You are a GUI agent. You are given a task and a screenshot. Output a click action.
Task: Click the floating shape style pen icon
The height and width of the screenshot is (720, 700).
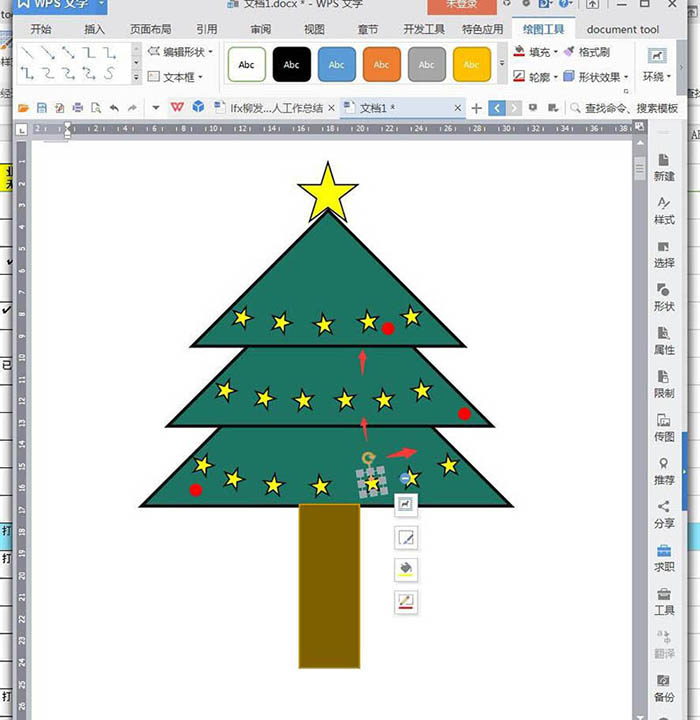pyautogui.click(x=406, y=537)
